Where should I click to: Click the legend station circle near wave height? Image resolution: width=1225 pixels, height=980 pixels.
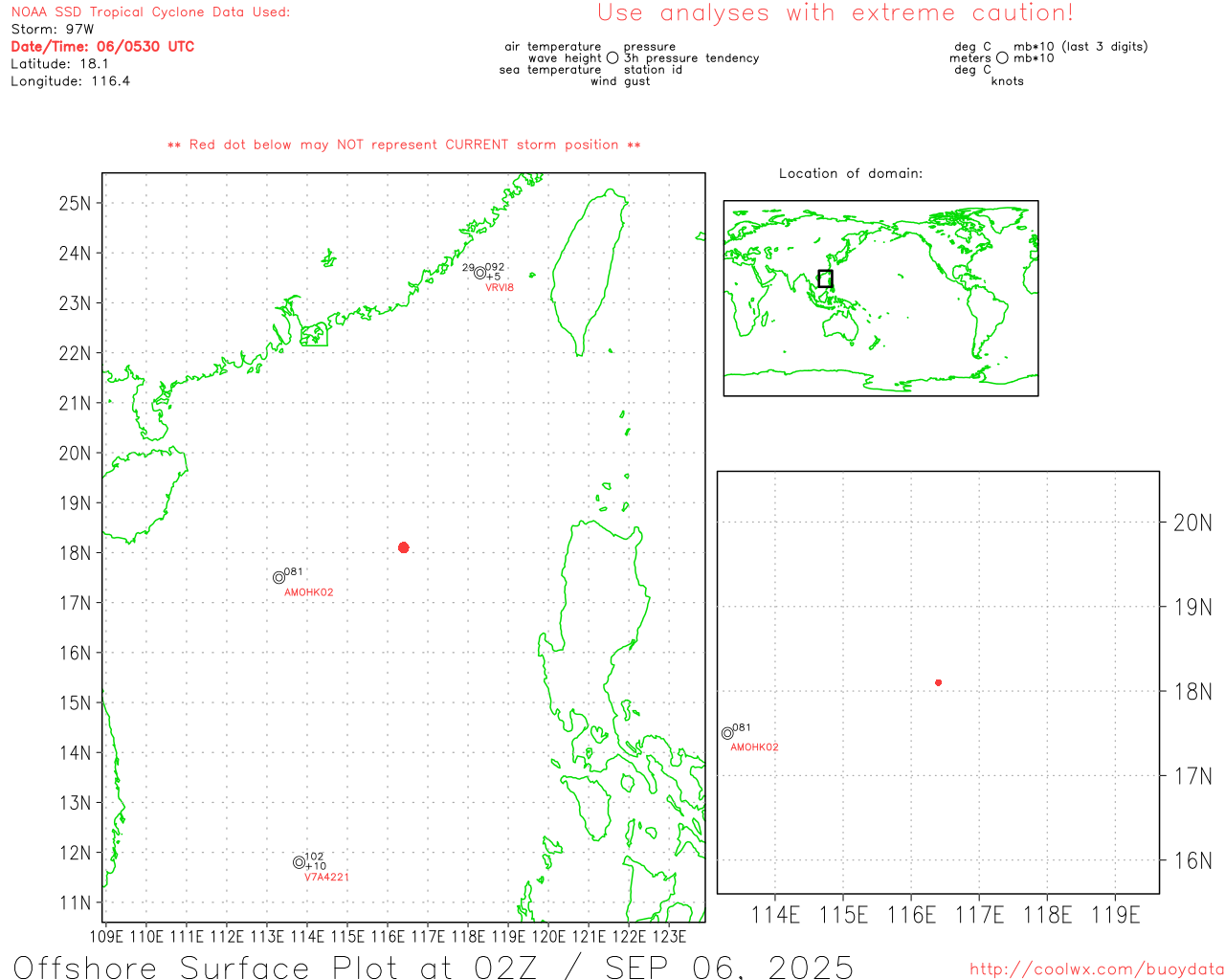click(612, 57)
